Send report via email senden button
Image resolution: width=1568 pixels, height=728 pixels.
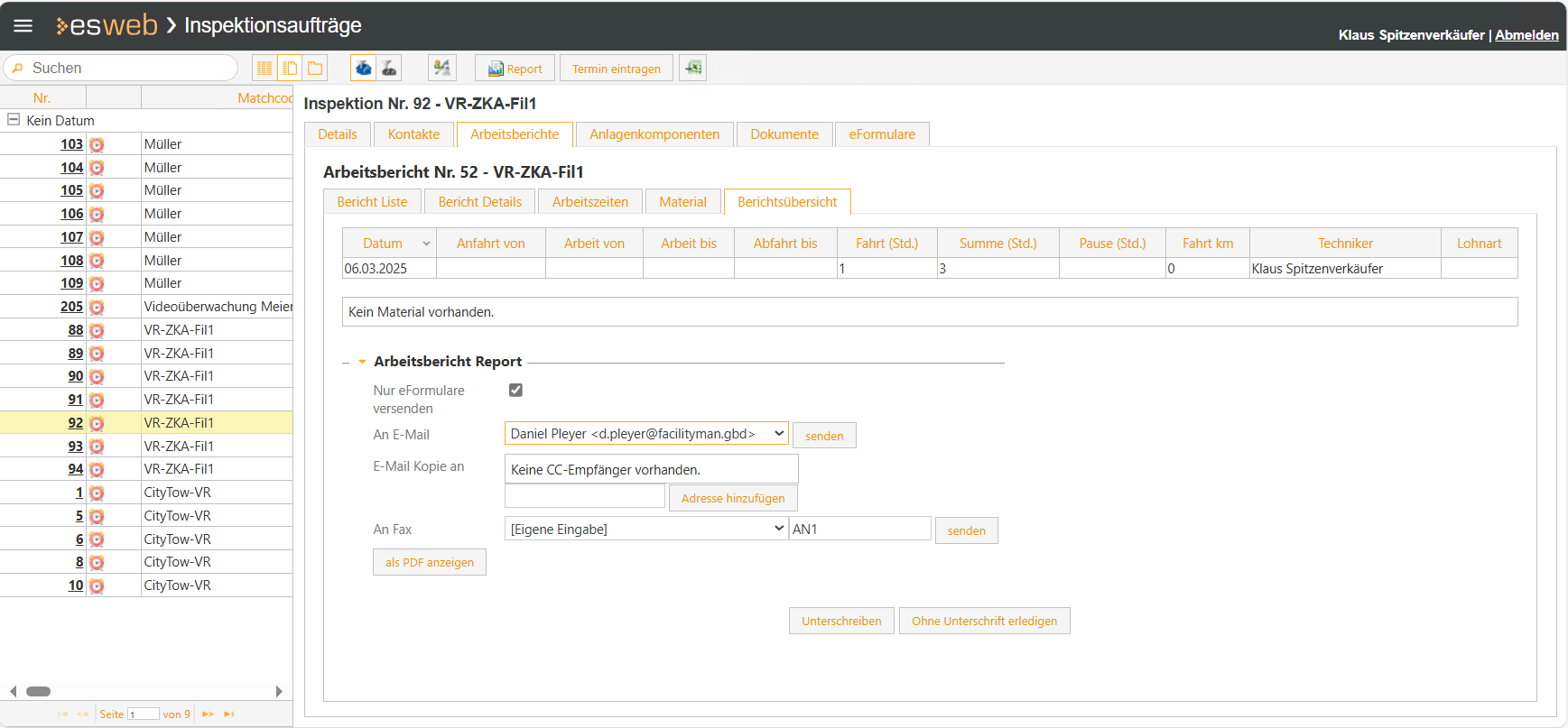[x=824, y=436]
